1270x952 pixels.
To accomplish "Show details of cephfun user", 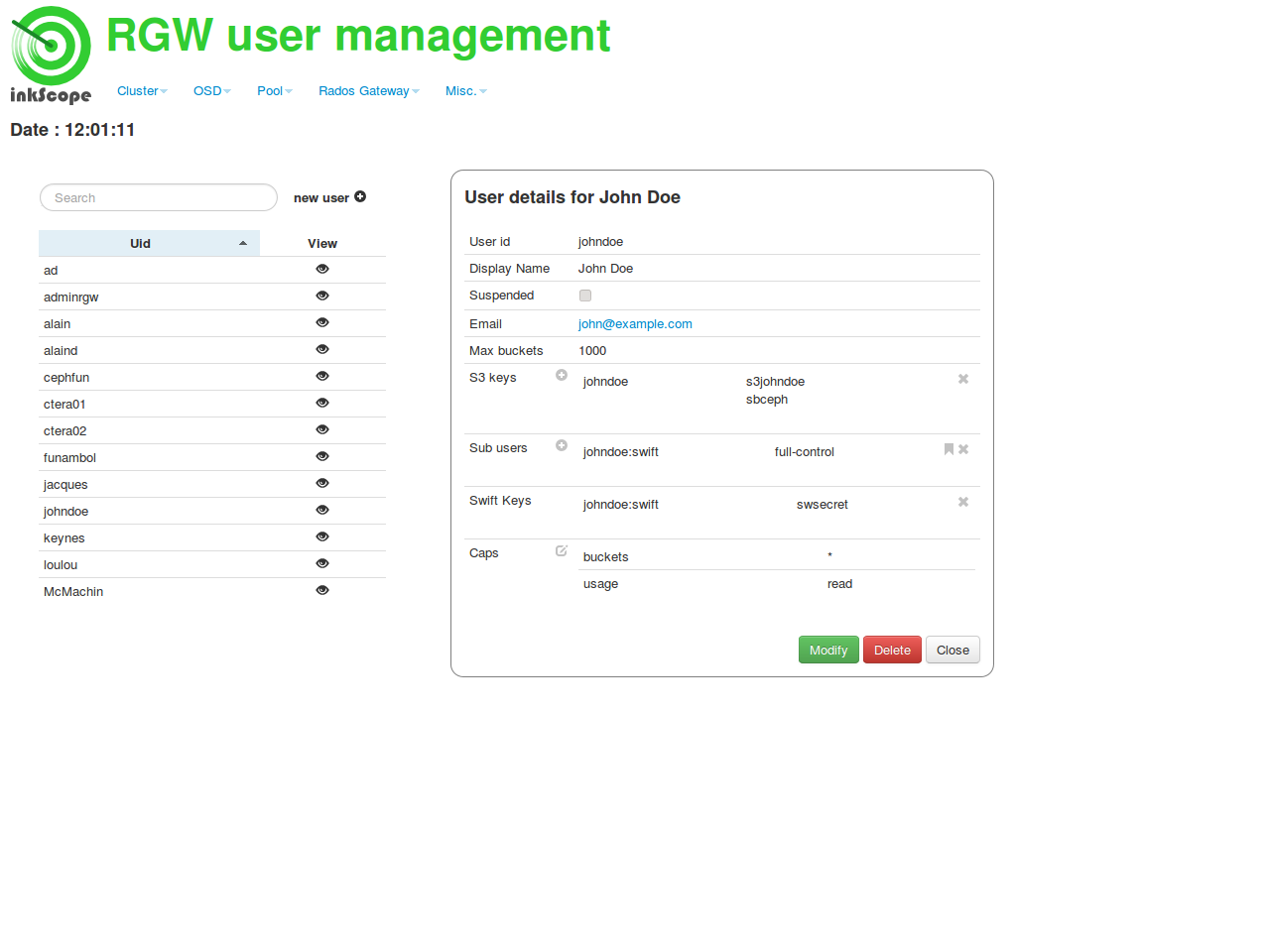I will point(322,376).
